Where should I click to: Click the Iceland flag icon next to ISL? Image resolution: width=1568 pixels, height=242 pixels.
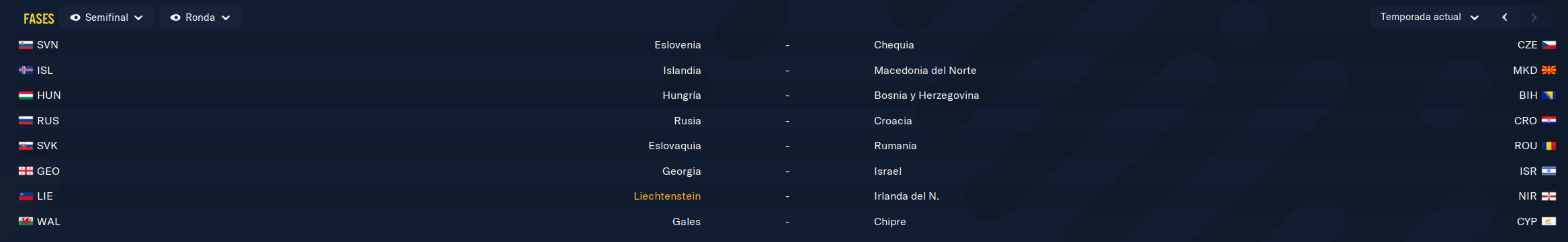(x=26, y=70)
